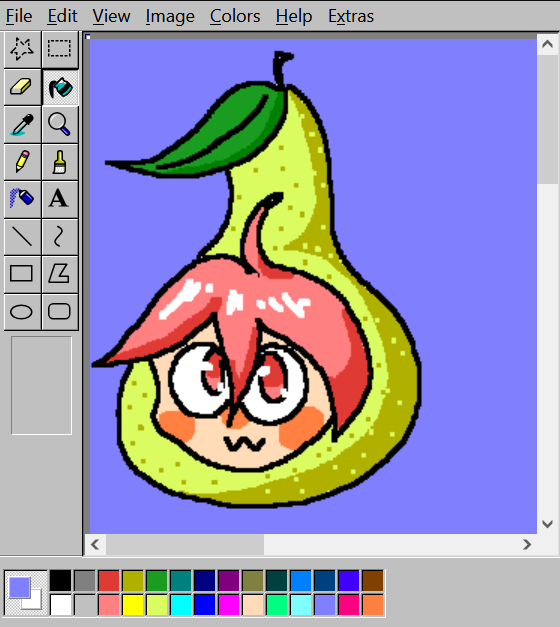Activate the Magnifier tool
The image size is (560, 627).
click(x=60, y=124)
